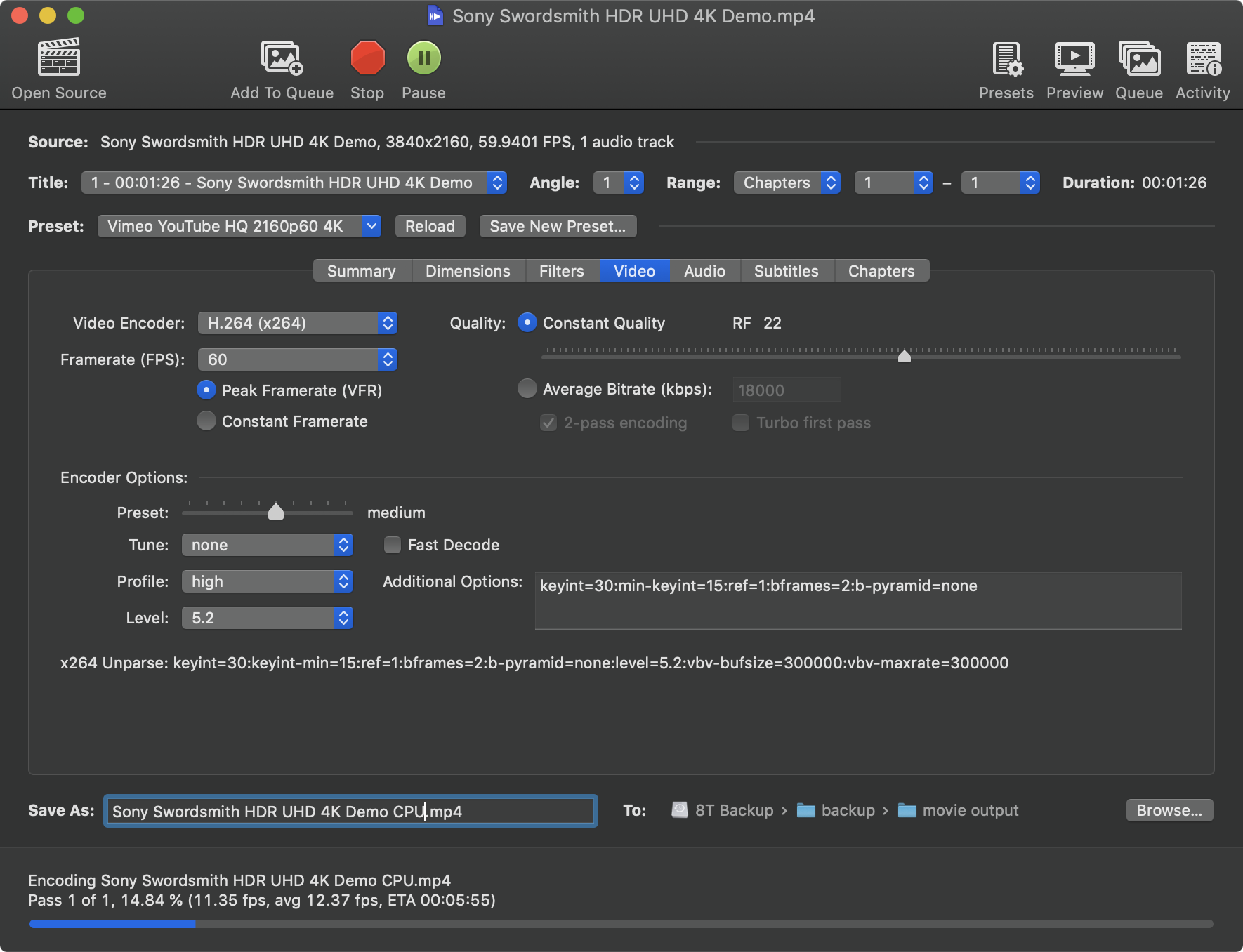Click the RF quality slider handle

(905, 356)
